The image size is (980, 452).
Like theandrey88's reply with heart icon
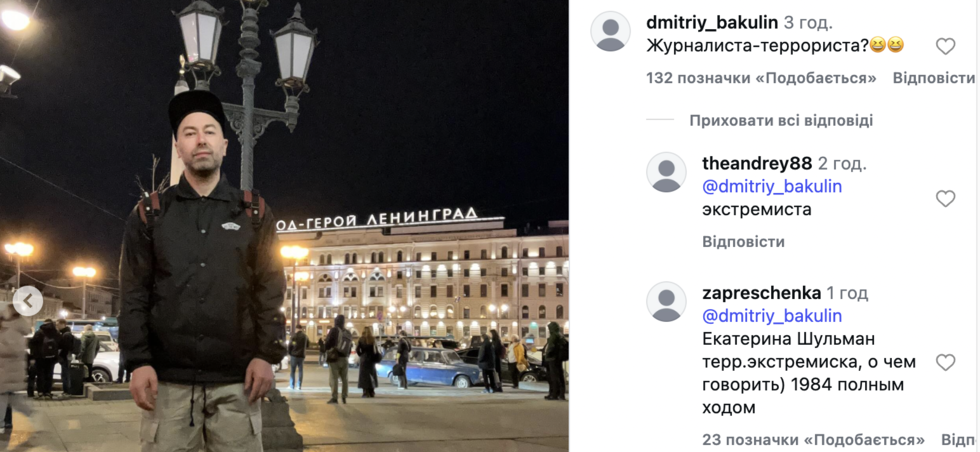click(945, 199)
